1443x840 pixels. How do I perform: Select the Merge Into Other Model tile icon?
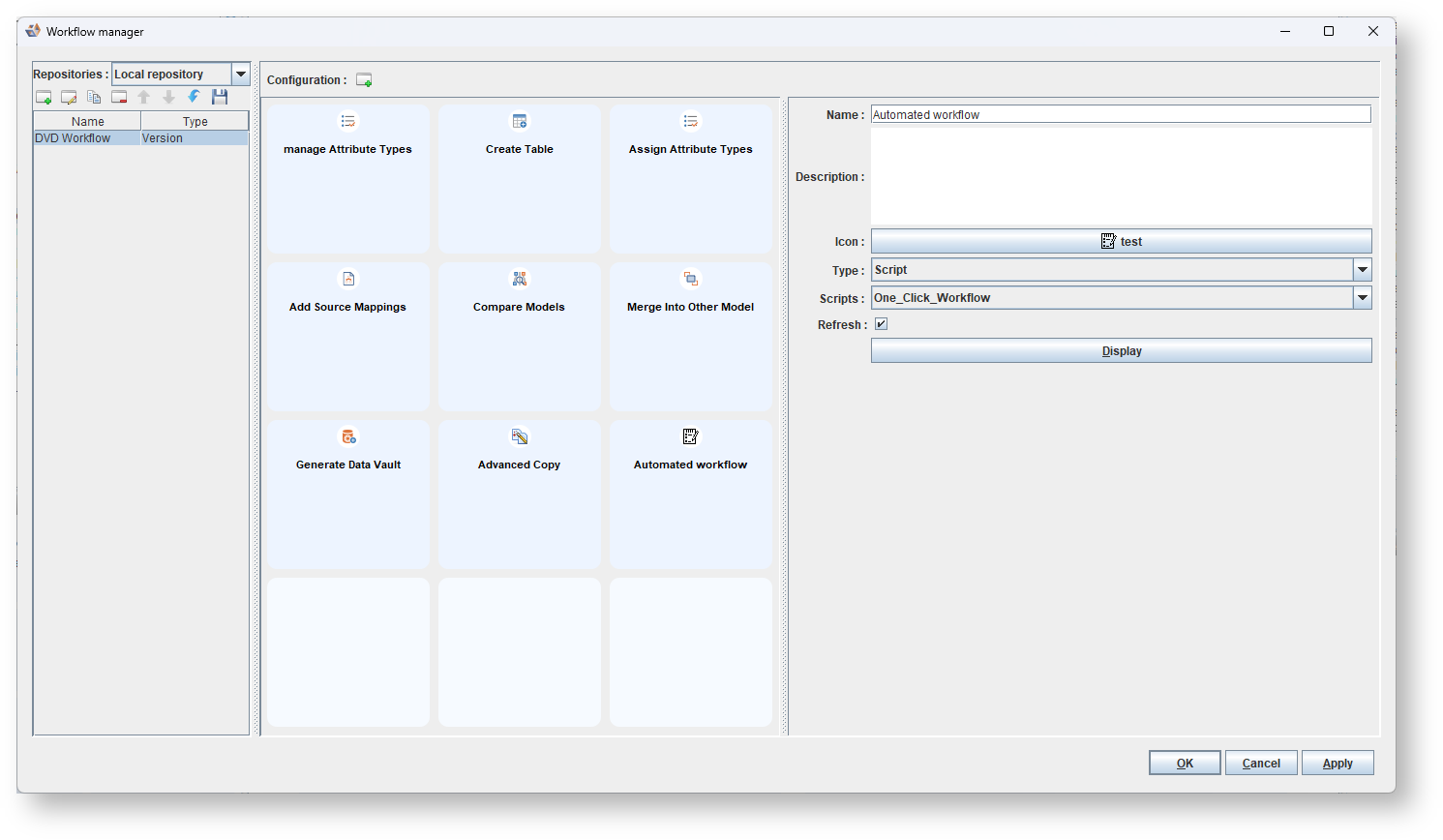691,279
